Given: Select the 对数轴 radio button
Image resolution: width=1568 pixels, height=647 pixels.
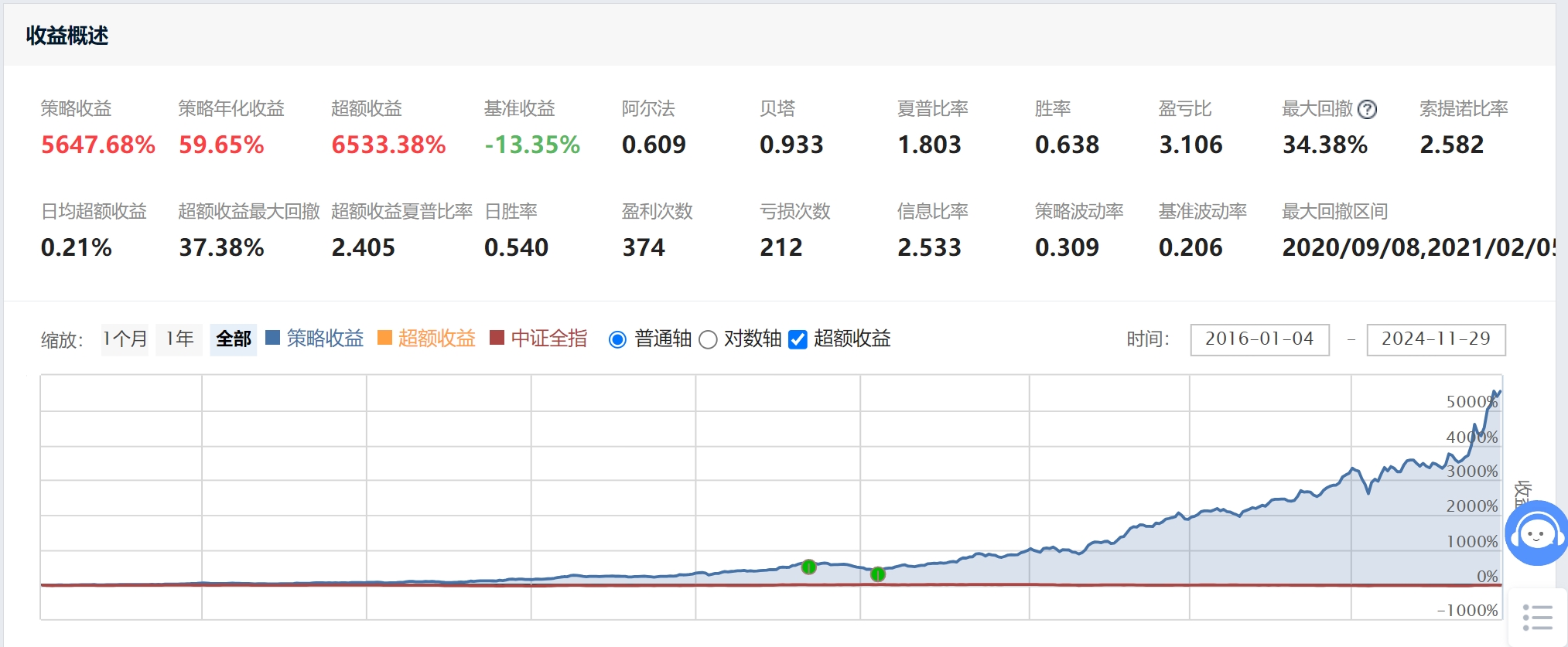Looking at the screenshot, I should pos(708,340).
